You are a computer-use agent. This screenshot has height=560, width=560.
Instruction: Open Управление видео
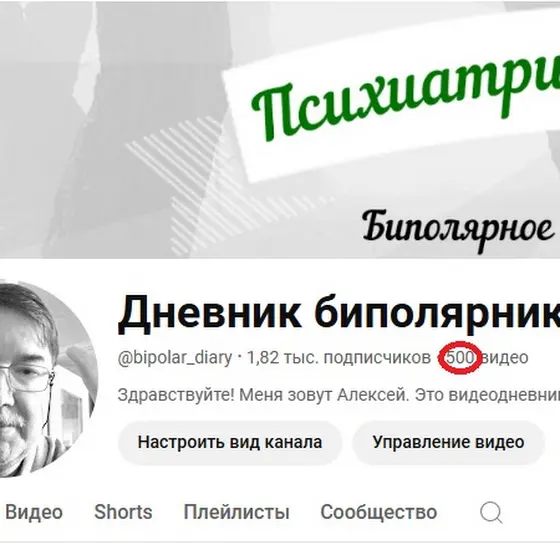click(449, 442)
